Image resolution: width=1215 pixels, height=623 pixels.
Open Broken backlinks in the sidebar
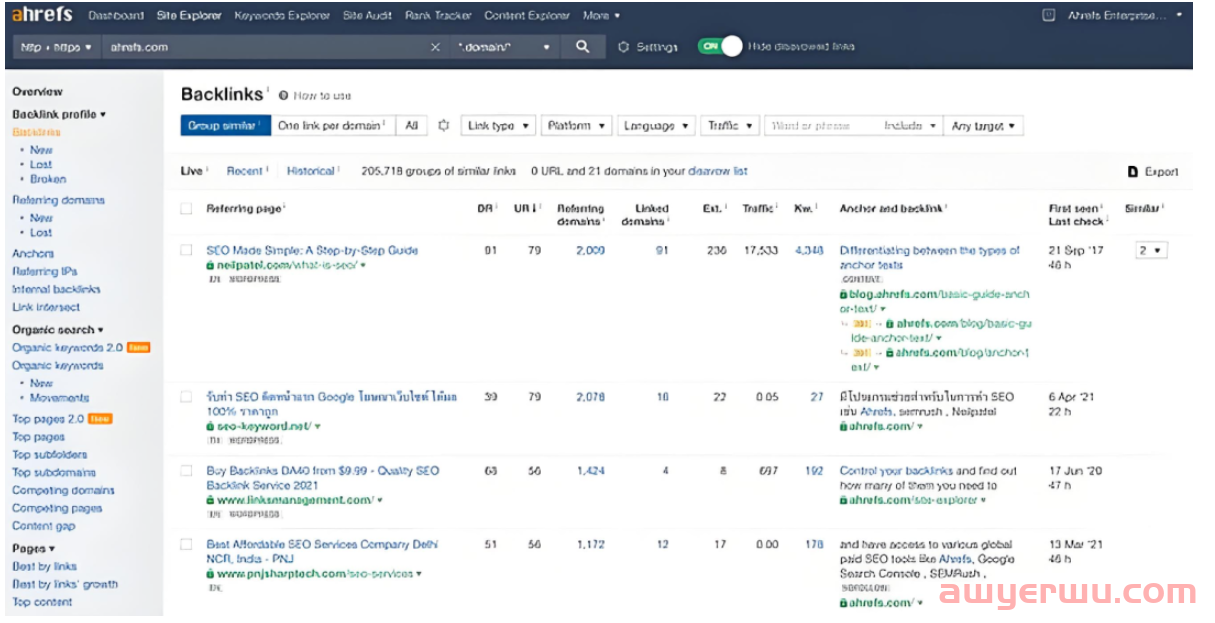(48, 179)
